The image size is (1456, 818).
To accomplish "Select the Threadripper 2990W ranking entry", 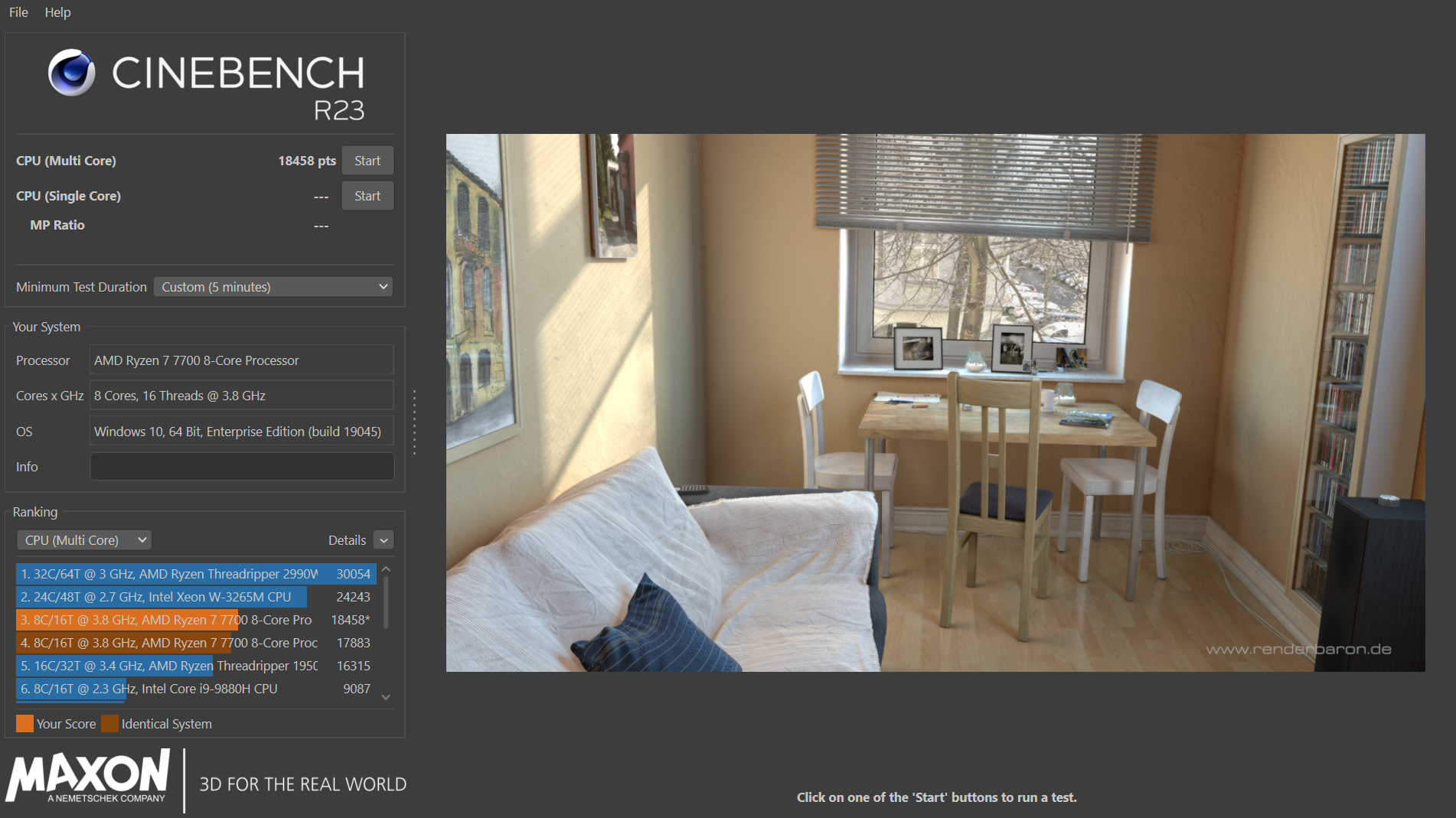I will click(x=196, y=574).
